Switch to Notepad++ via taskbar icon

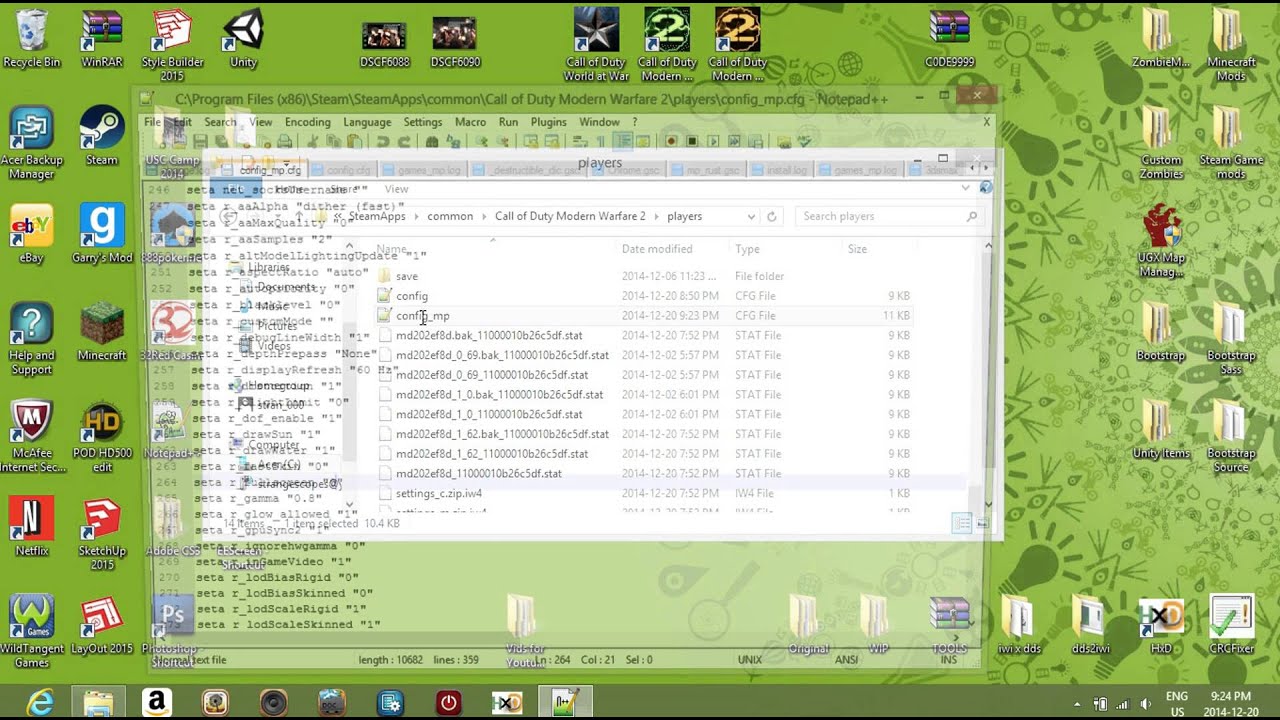coord(566,703)
